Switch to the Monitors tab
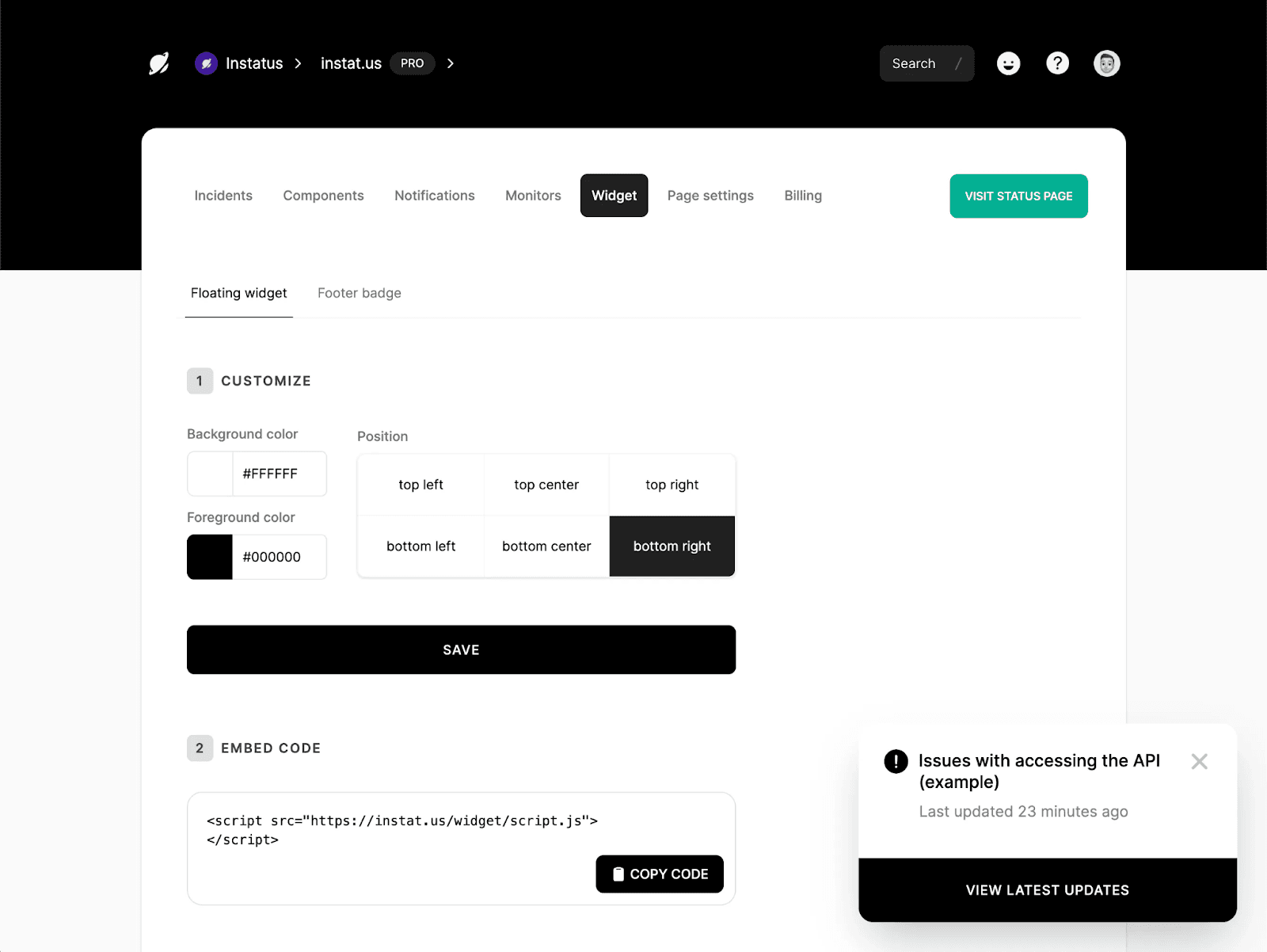This screenshot has width=1267, height=952. 533,196
